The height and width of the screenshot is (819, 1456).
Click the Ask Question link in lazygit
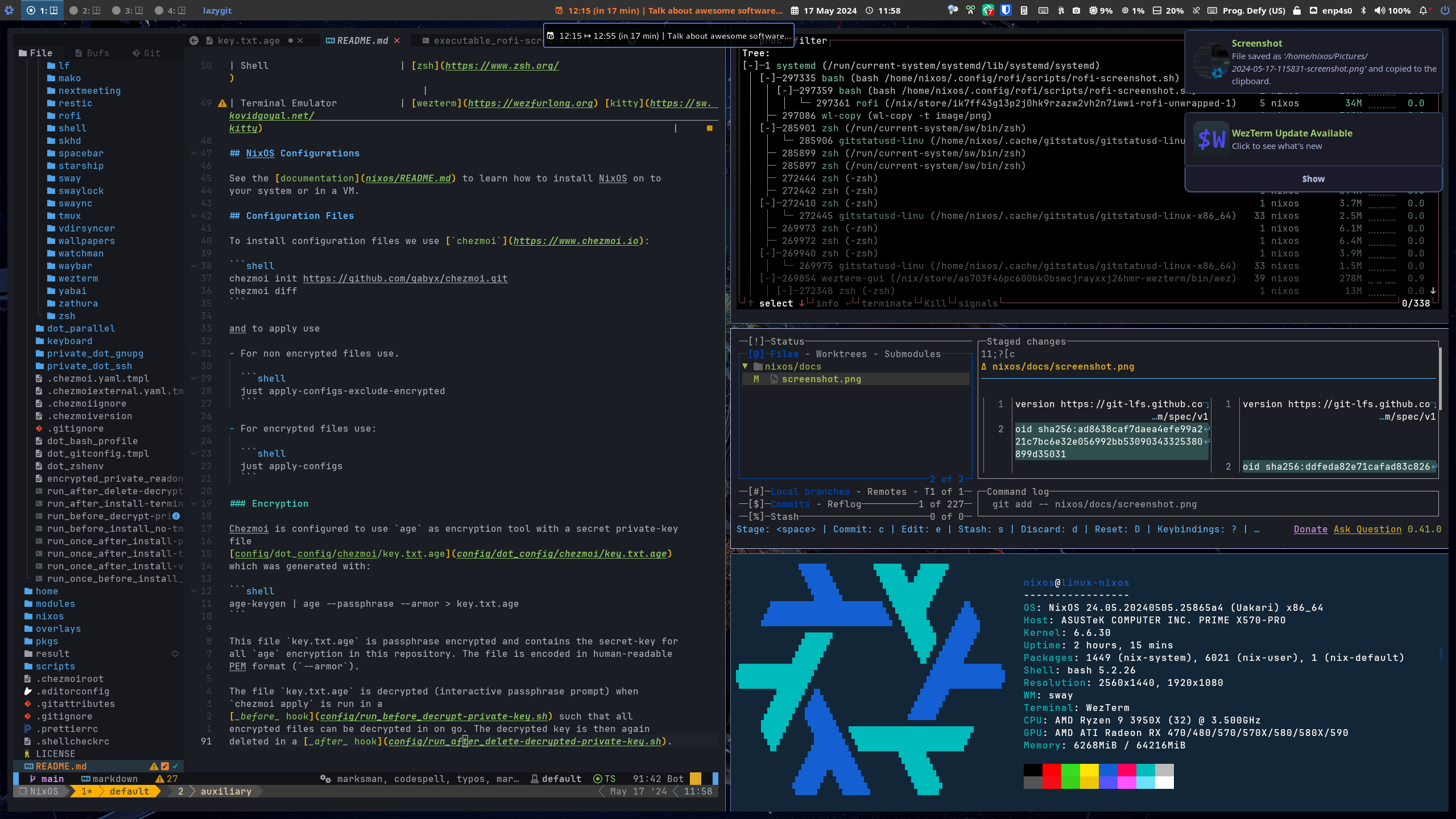click(x=1367, y=529)
